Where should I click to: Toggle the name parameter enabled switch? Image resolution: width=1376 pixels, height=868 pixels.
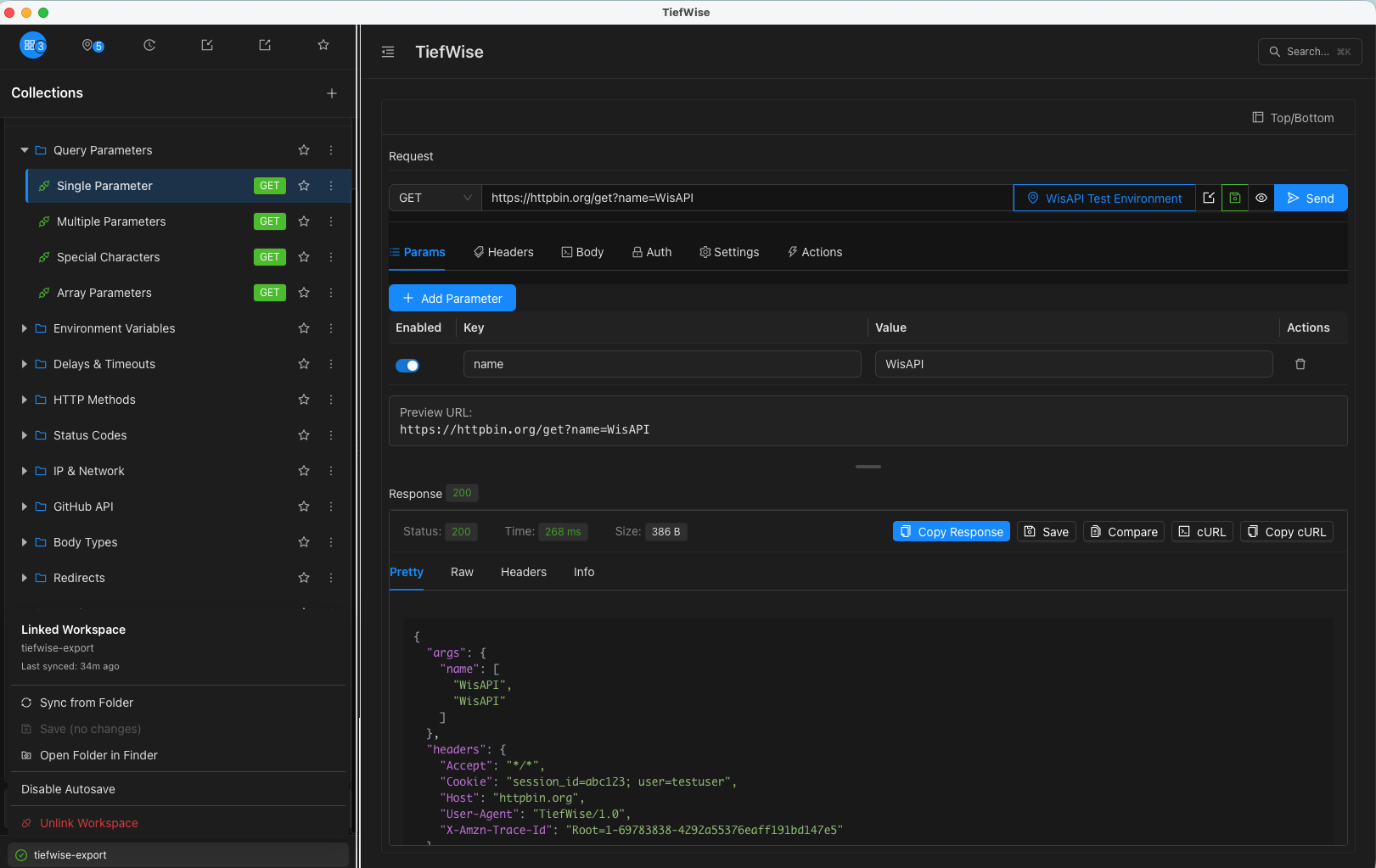[407, 366]
